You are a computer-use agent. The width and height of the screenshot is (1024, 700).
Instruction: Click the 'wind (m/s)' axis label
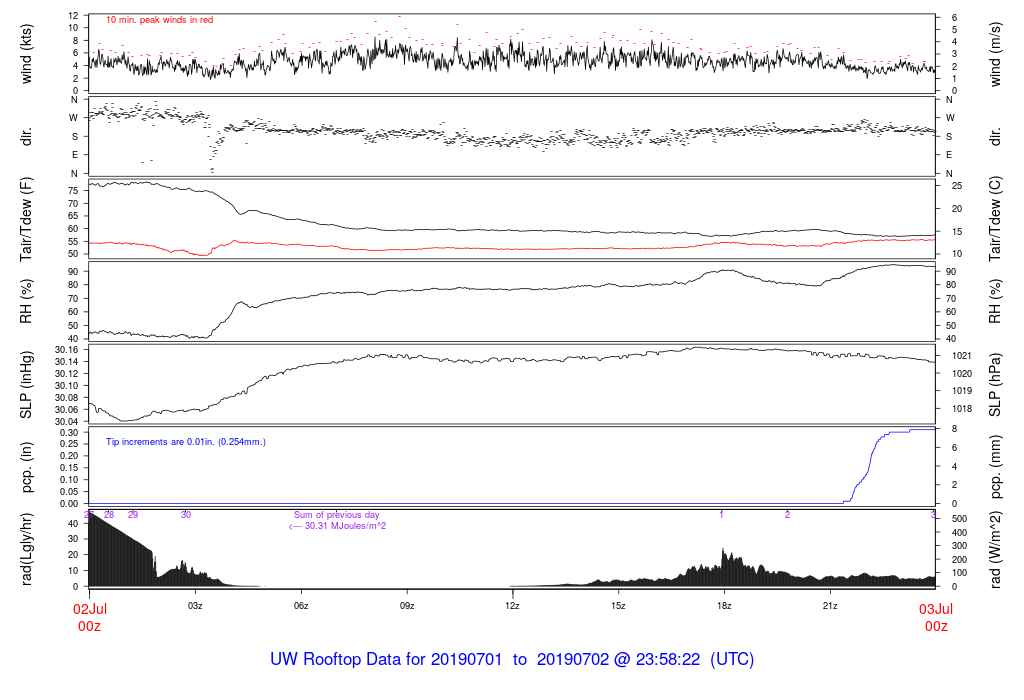coord(995,54)
